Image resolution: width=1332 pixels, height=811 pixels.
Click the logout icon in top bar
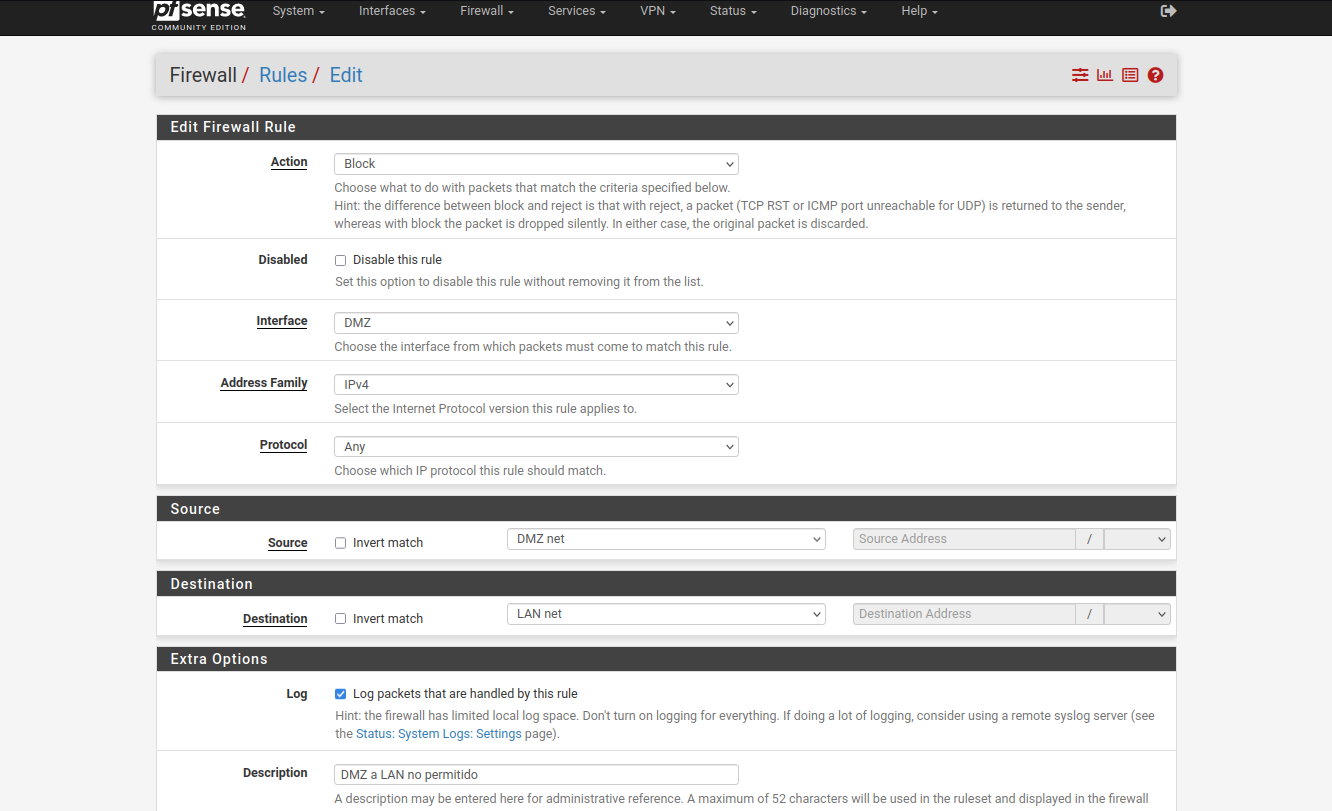coord(1168,11)
